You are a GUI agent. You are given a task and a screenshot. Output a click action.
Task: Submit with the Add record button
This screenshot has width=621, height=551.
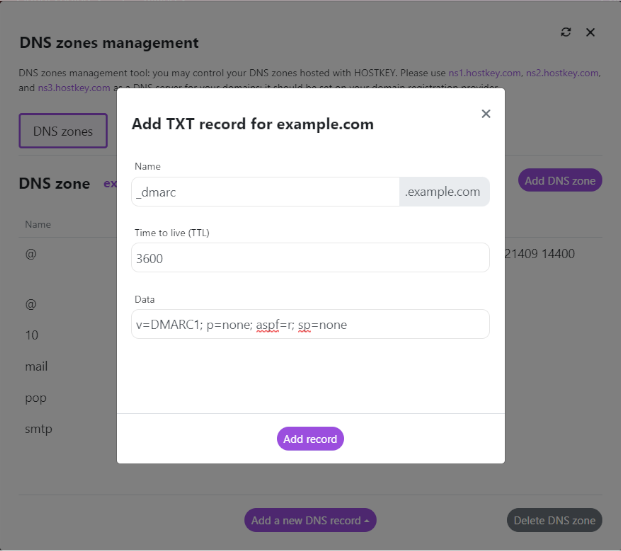pyautogui.click(x=310, y=439)
